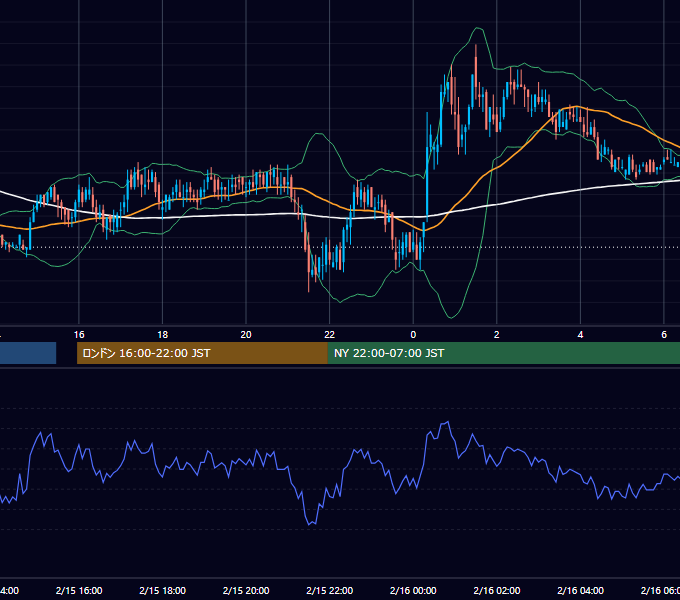The width and height of the screenshot is (680, 600).
Task: Select the 0 hour label on price chart axis
Action: 413,335
